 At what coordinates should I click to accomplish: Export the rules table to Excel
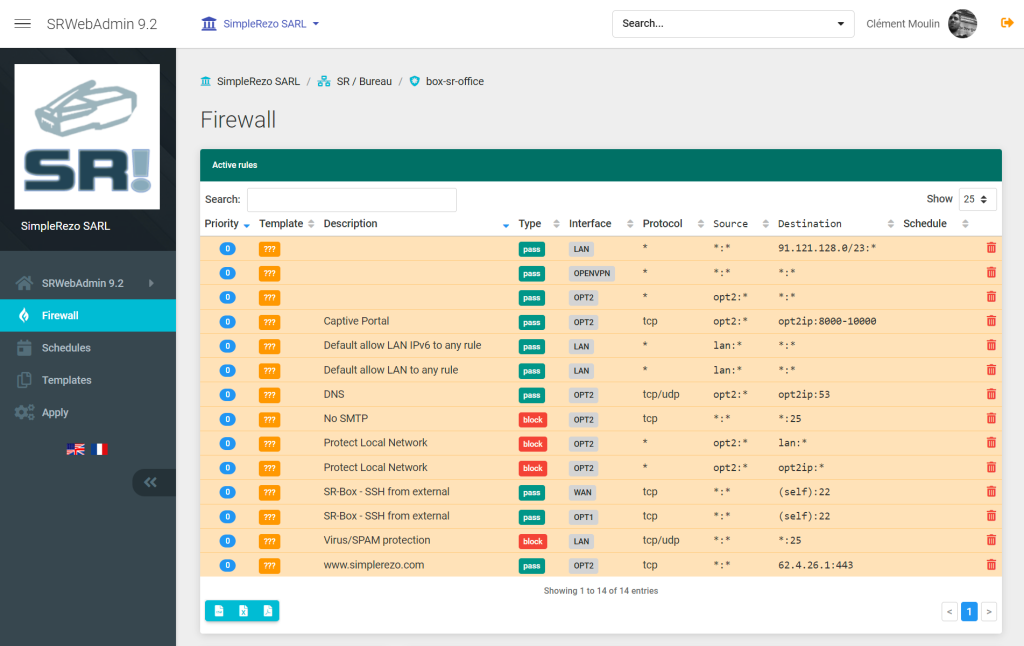(243, 611)
